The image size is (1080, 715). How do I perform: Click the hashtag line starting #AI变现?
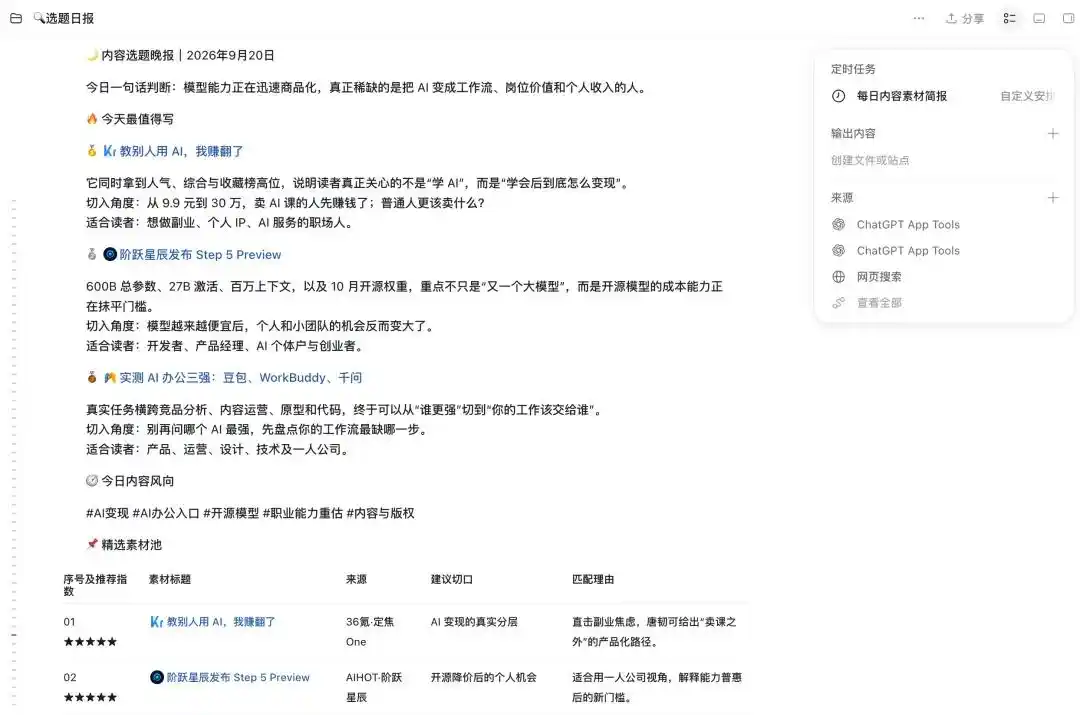coord(250,513)
